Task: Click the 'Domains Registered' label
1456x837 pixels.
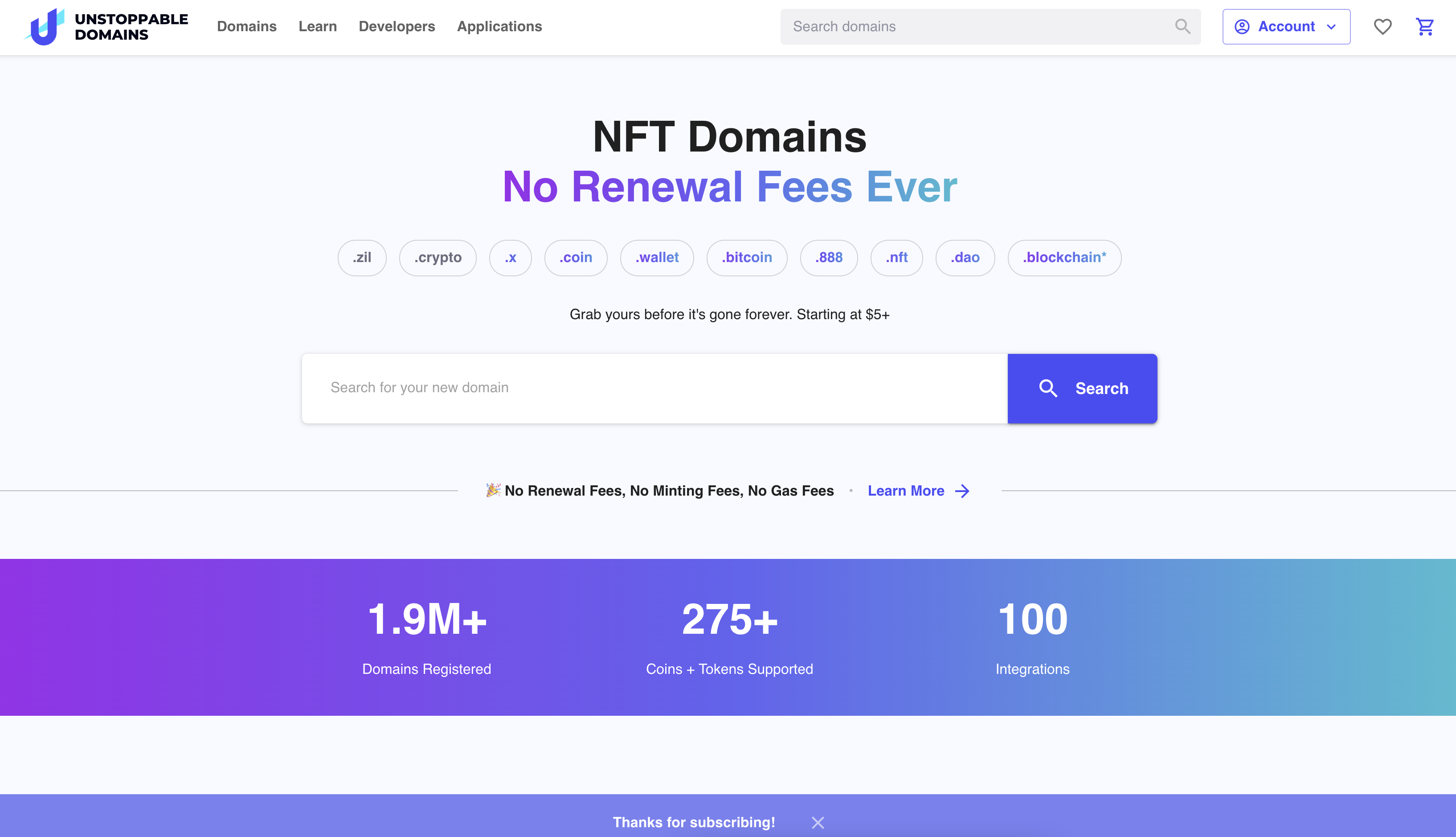Action: tap(426, 669)
